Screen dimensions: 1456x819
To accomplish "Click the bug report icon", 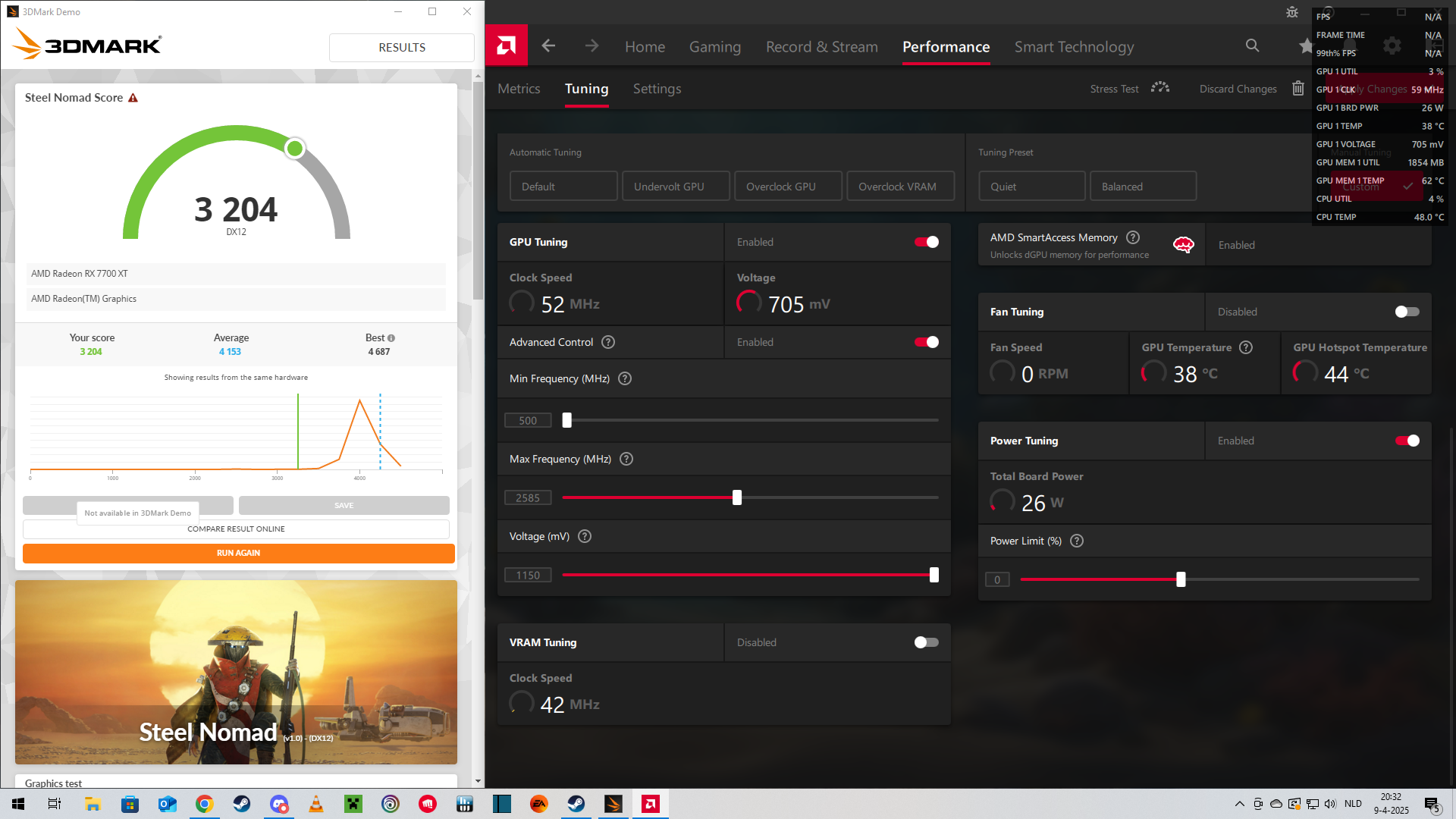I will [x=1292, y=12].
